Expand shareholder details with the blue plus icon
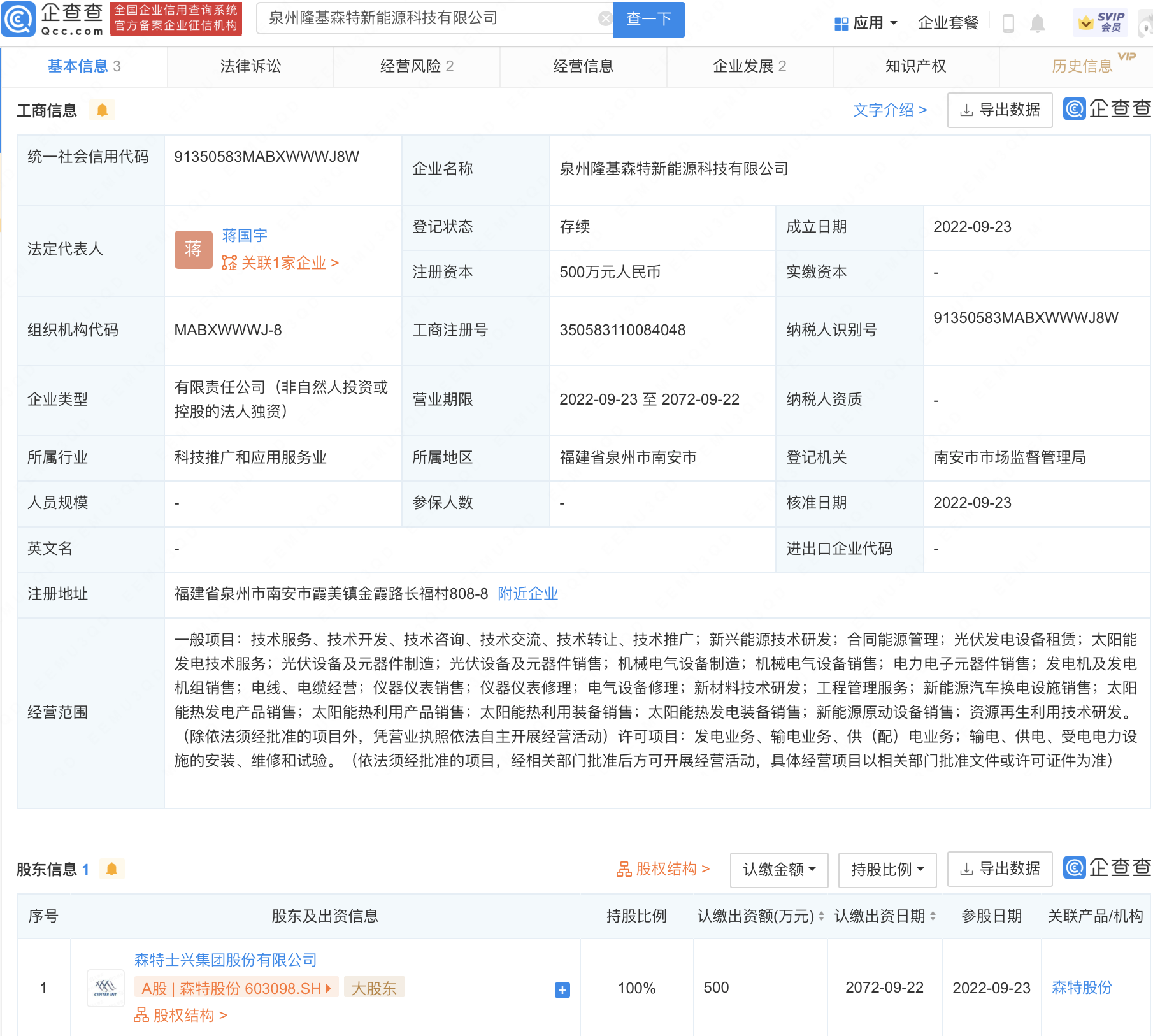The width and height of the screenshot is (1153, 1036). [562, 989]
